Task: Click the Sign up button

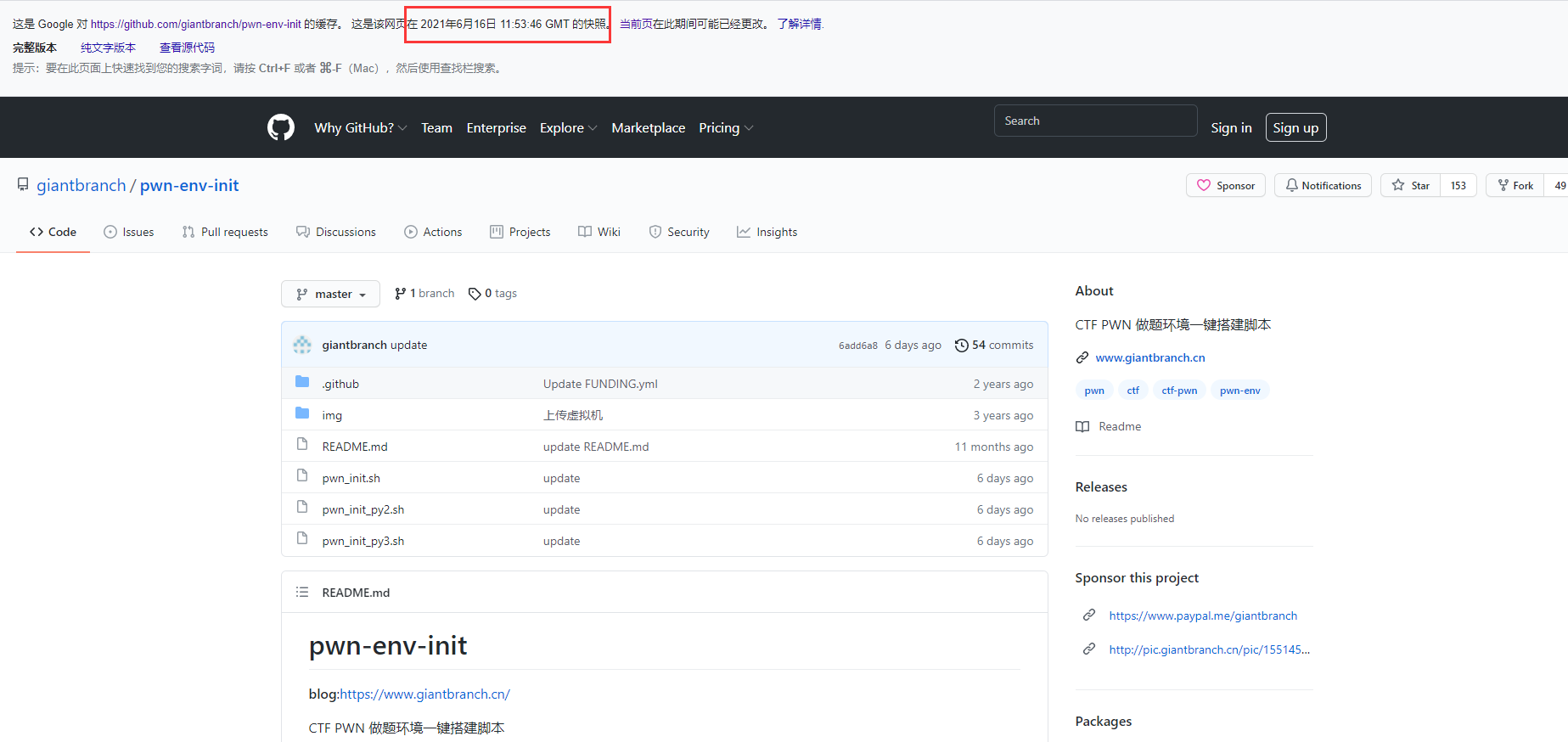Action: pyautogui.click(x=1295, y=127)
